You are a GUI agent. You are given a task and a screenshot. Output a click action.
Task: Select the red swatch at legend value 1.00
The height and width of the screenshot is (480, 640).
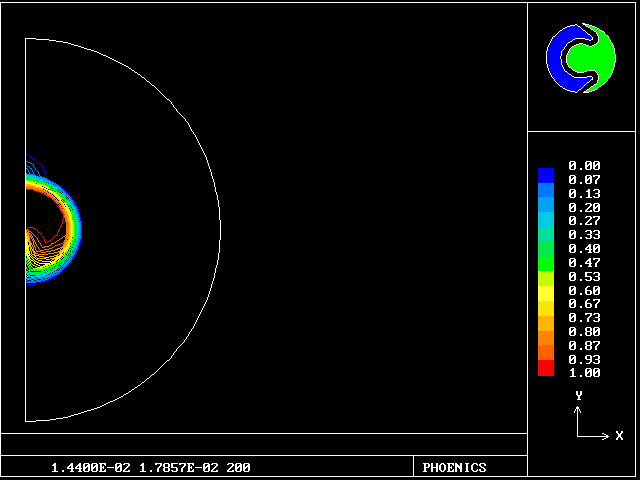click(x=545, y=369)
